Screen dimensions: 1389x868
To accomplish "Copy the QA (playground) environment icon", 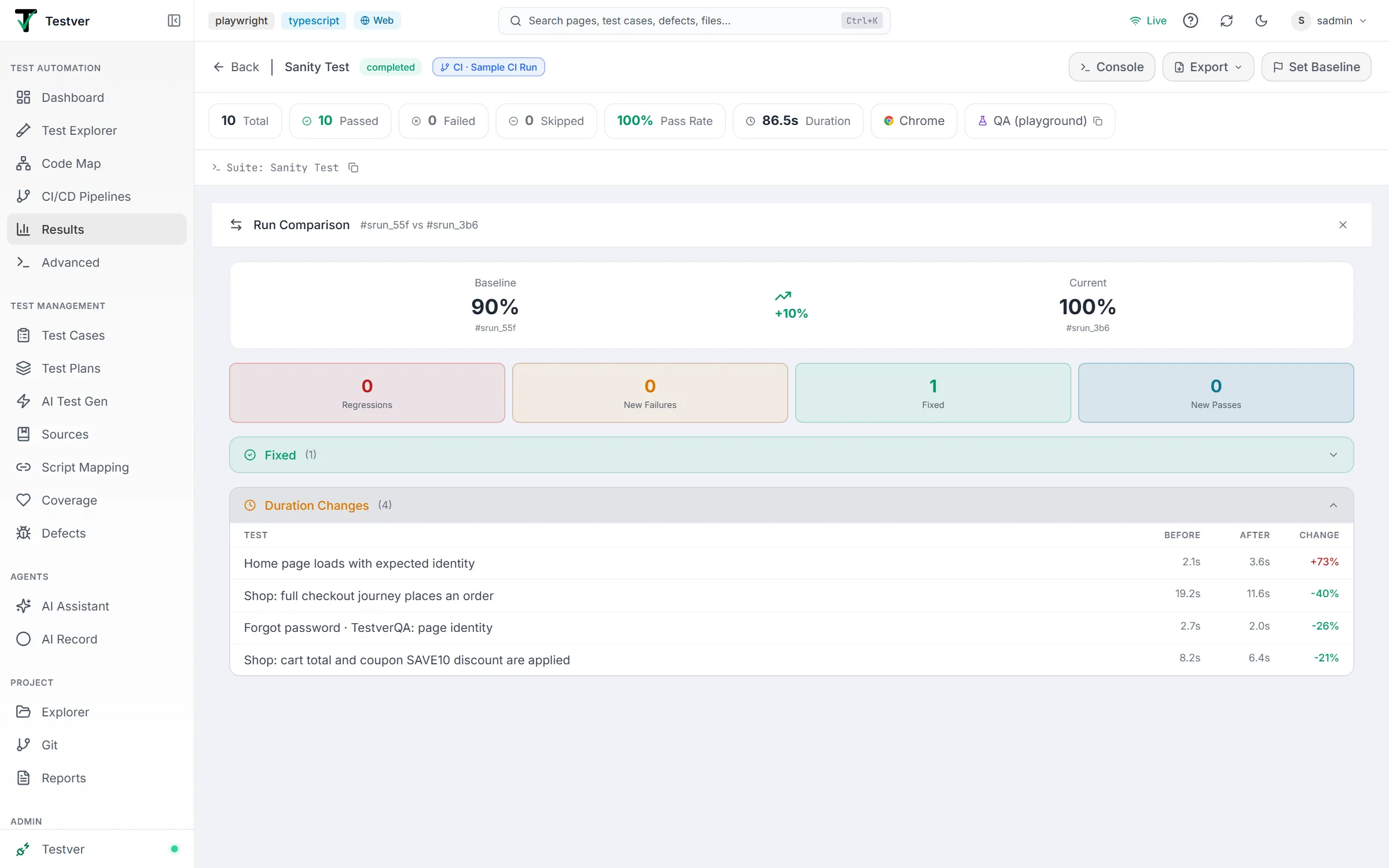I will [1098, 121].
